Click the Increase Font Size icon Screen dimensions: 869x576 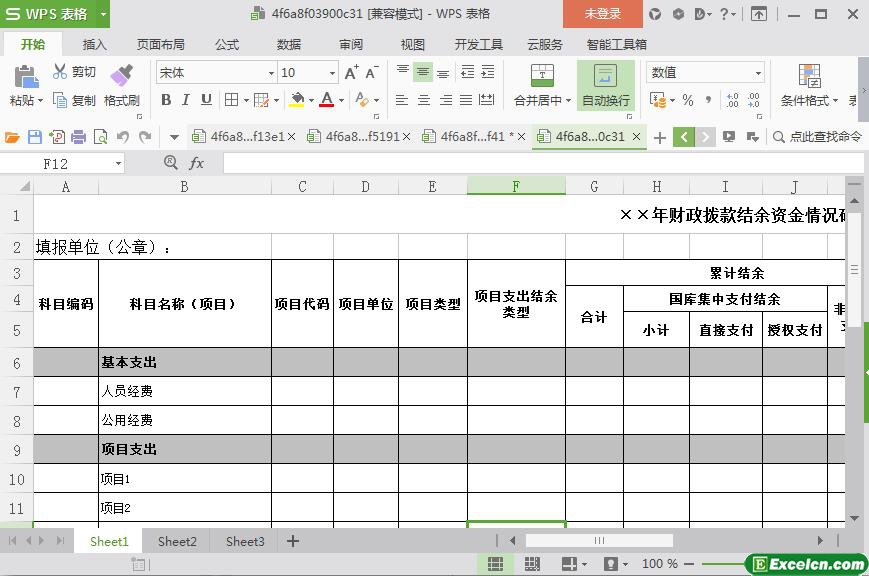tap(351, 73)
